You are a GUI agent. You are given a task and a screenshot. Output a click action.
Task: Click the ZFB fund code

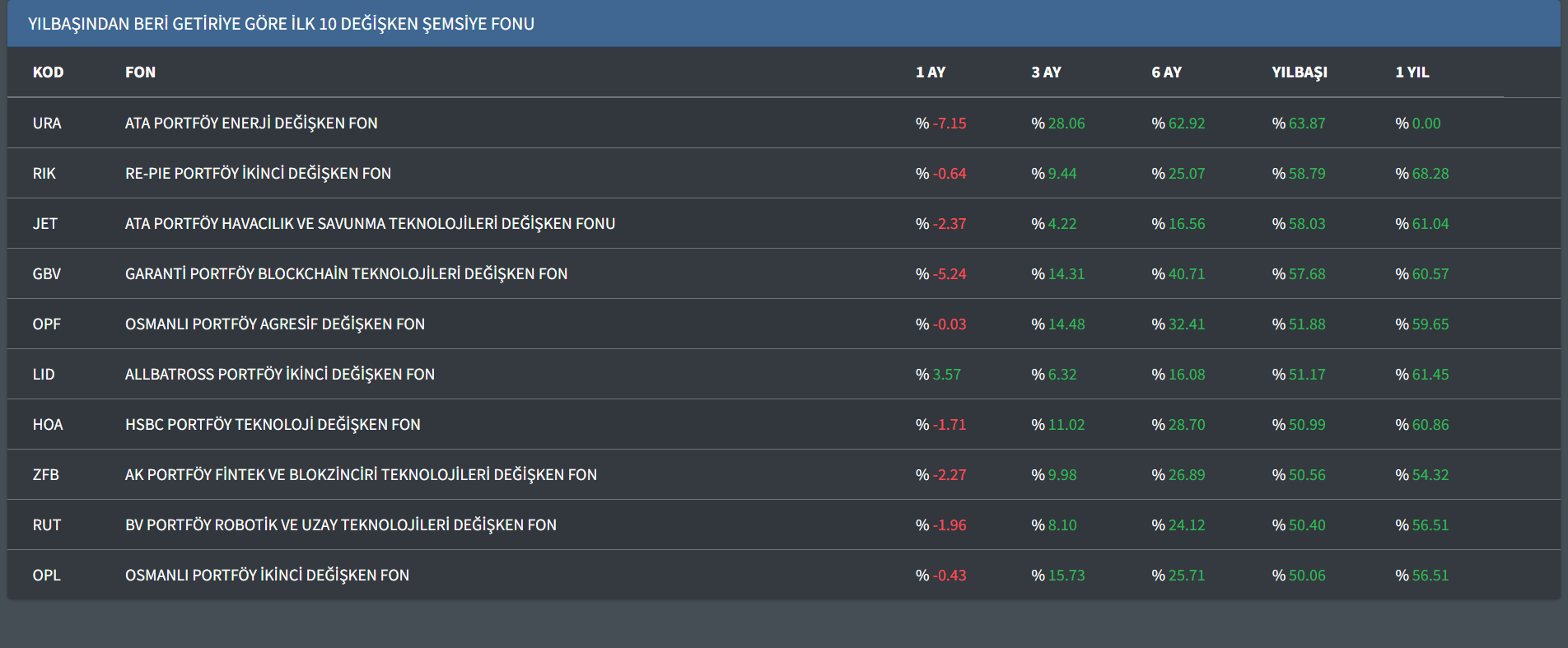coord(46,475)
